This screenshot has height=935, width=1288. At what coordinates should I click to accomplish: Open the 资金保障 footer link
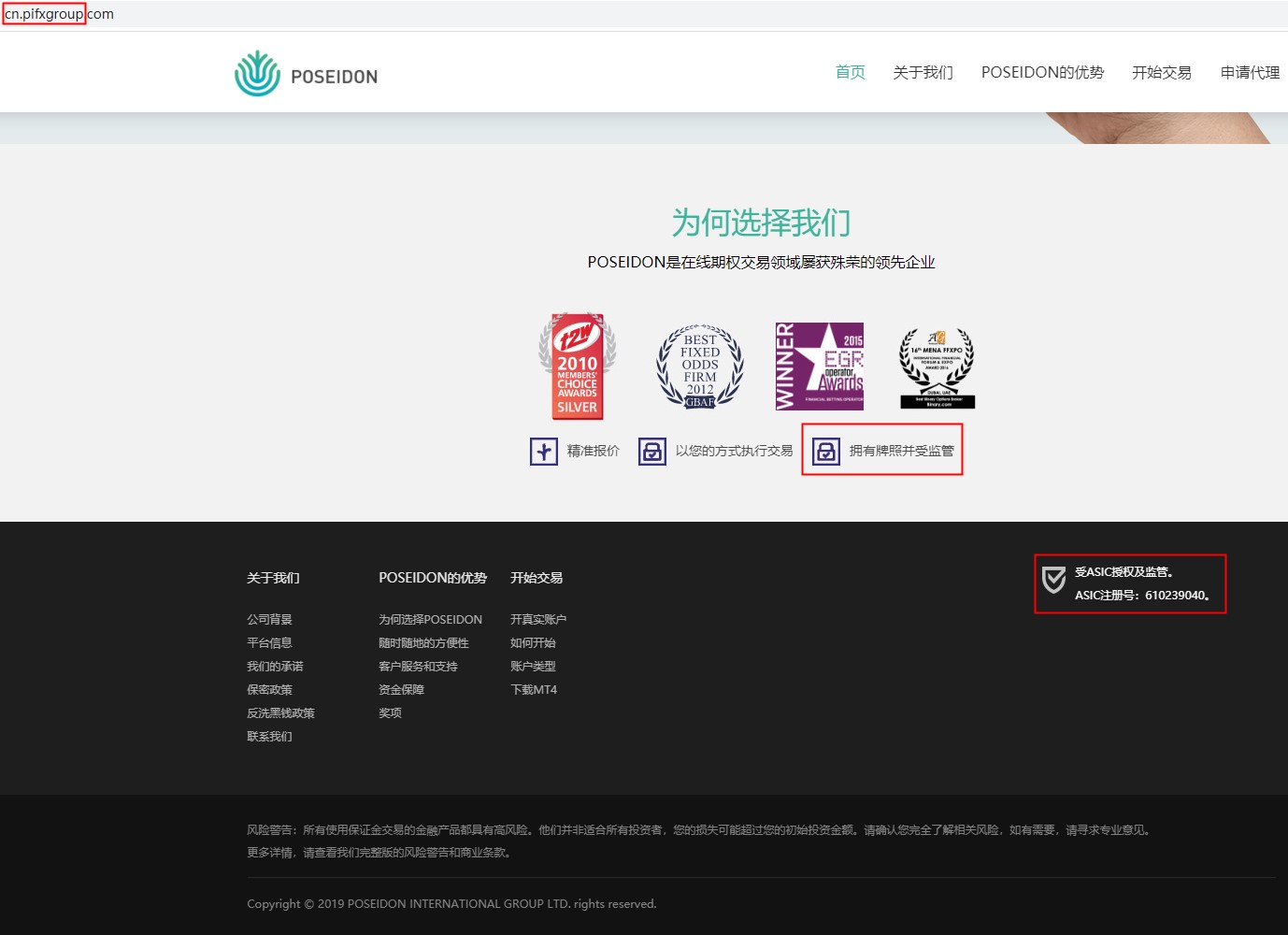(402, 689)
